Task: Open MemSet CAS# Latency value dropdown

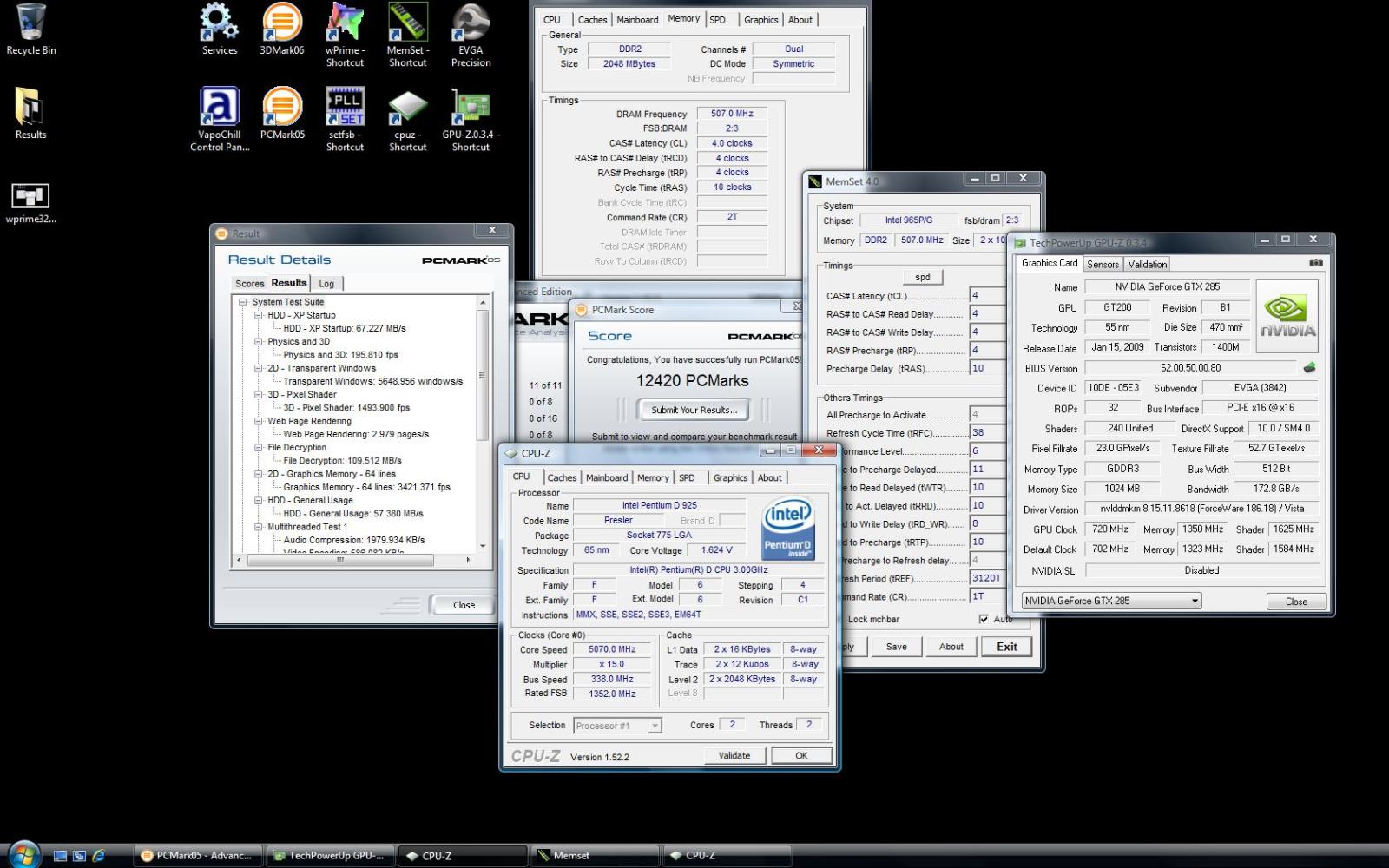Action: 987,295
